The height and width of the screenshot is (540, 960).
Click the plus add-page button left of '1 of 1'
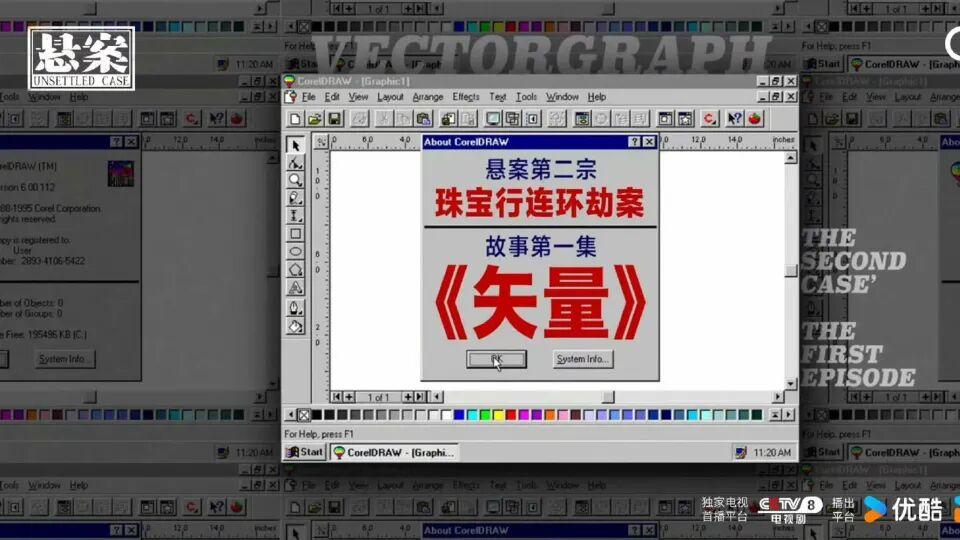pyautogui.click(x=349, y=397)
